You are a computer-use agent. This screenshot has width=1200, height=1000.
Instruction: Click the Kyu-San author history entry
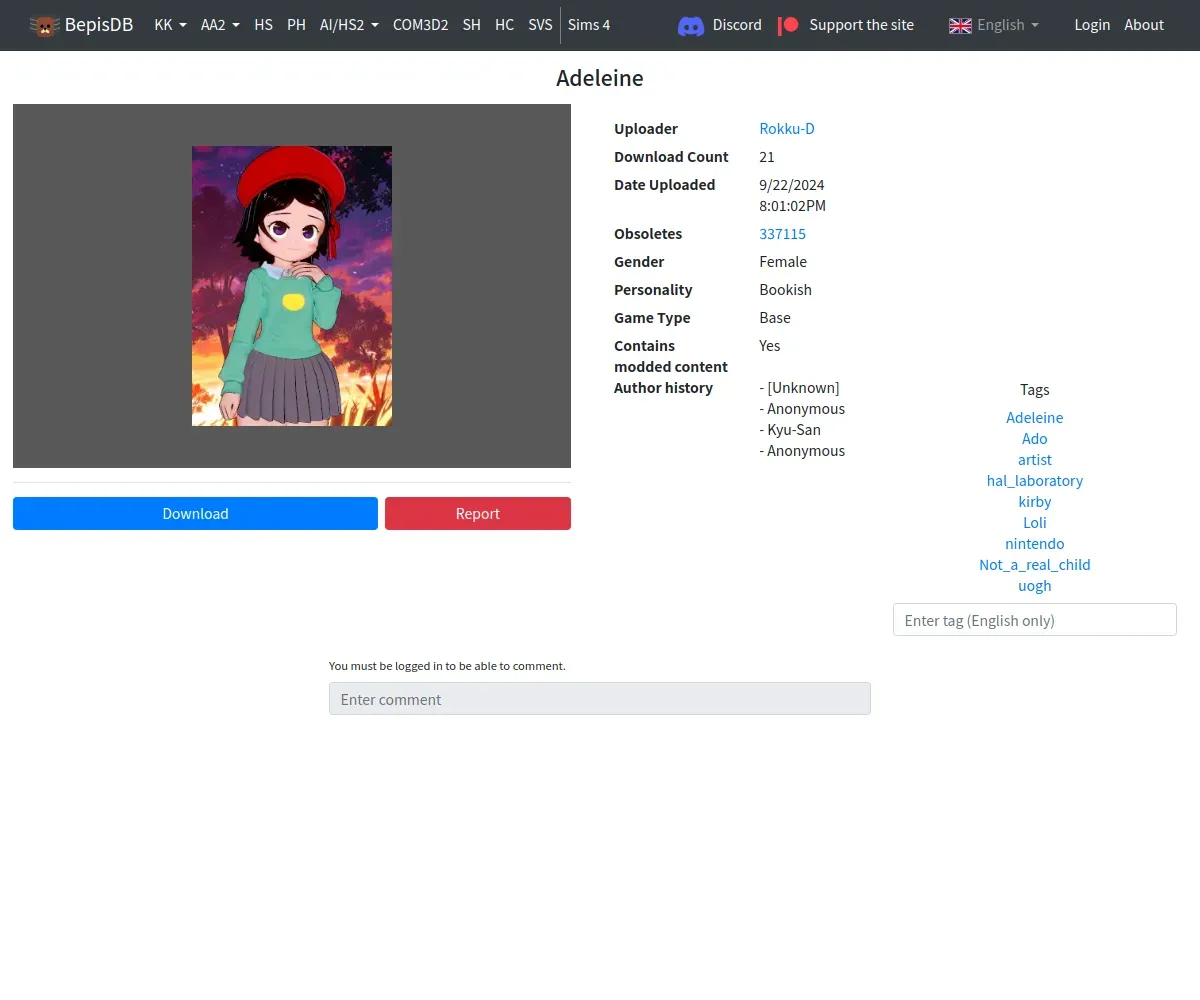tap(790, 429)
